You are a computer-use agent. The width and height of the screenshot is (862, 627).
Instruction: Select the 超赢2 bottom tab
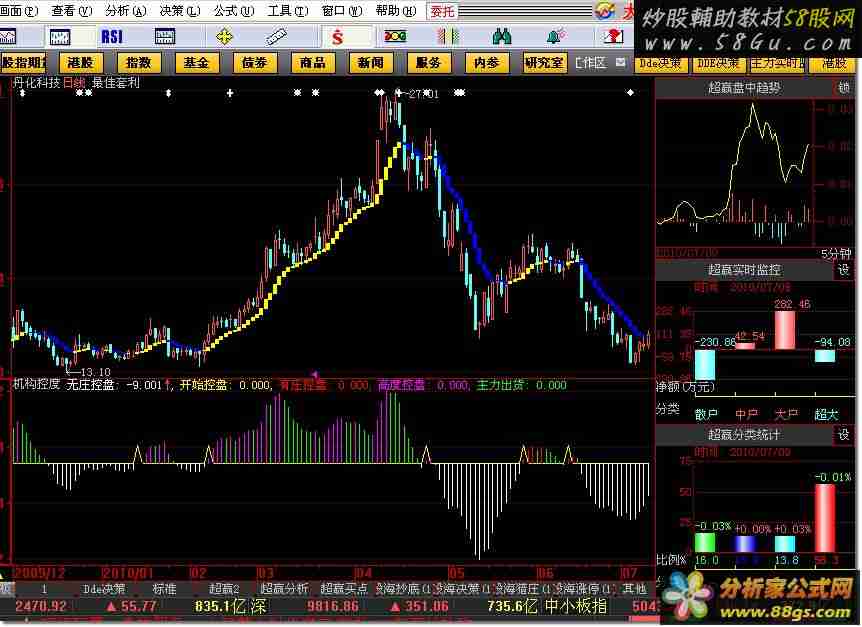click(x=224, y=589)
